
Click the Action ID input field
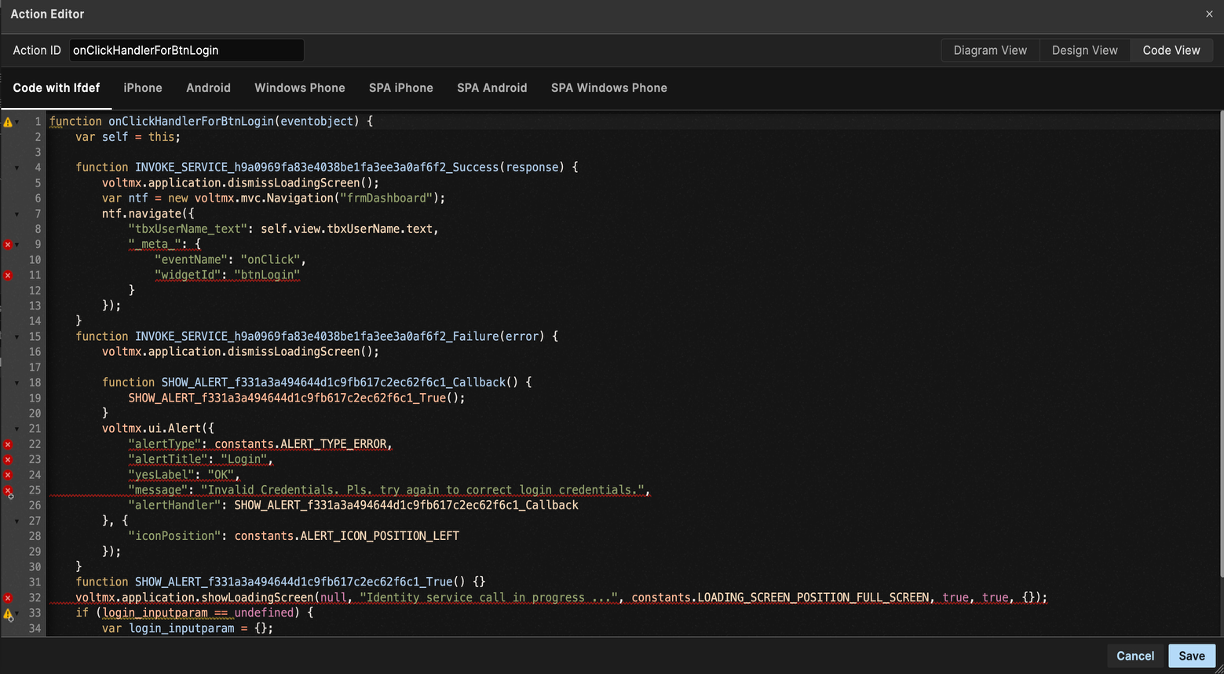tap(186, 50)
